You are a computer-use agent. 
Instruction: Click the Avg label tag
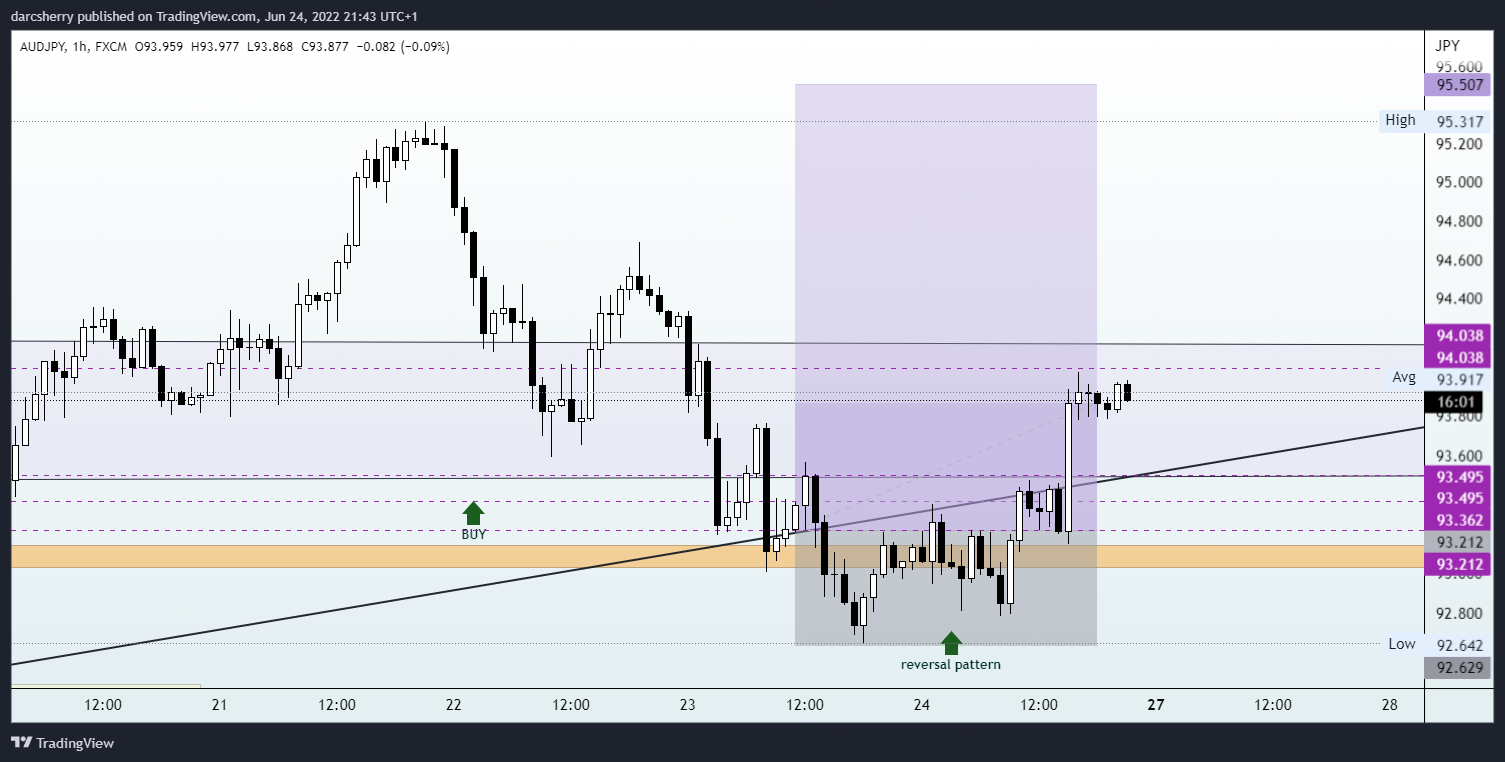1404,378
